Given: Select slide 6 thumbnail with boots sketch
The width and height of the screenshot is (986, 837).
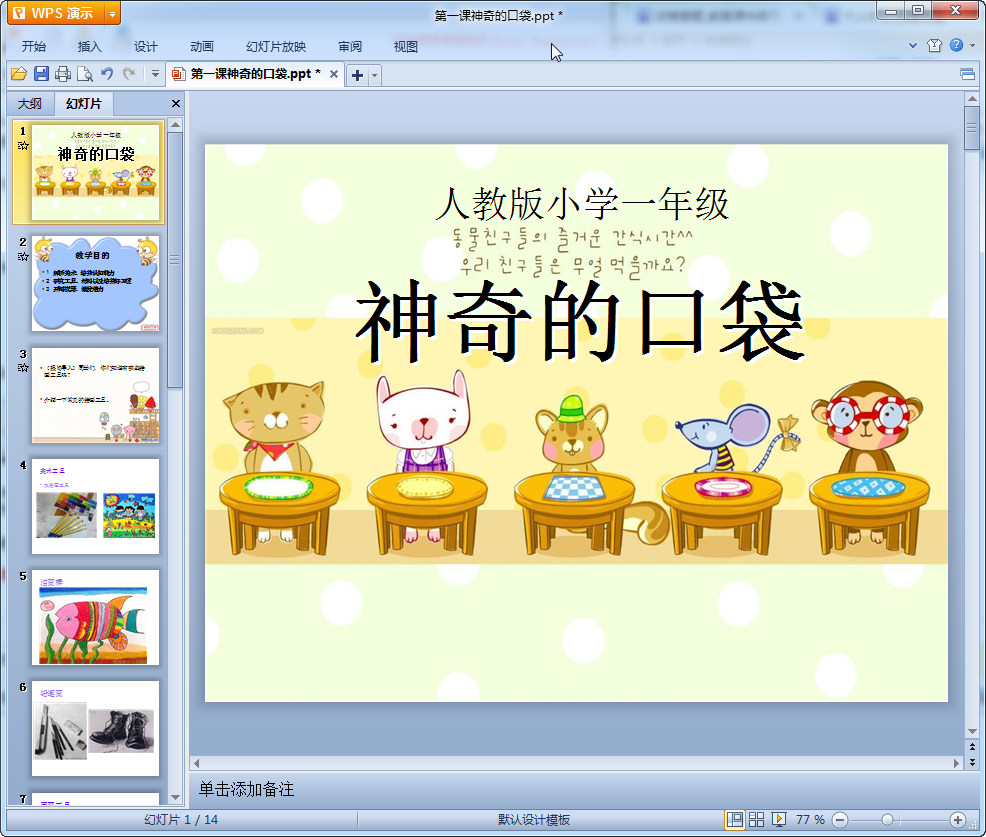Looking at the screenshot, I should (96, 728).
